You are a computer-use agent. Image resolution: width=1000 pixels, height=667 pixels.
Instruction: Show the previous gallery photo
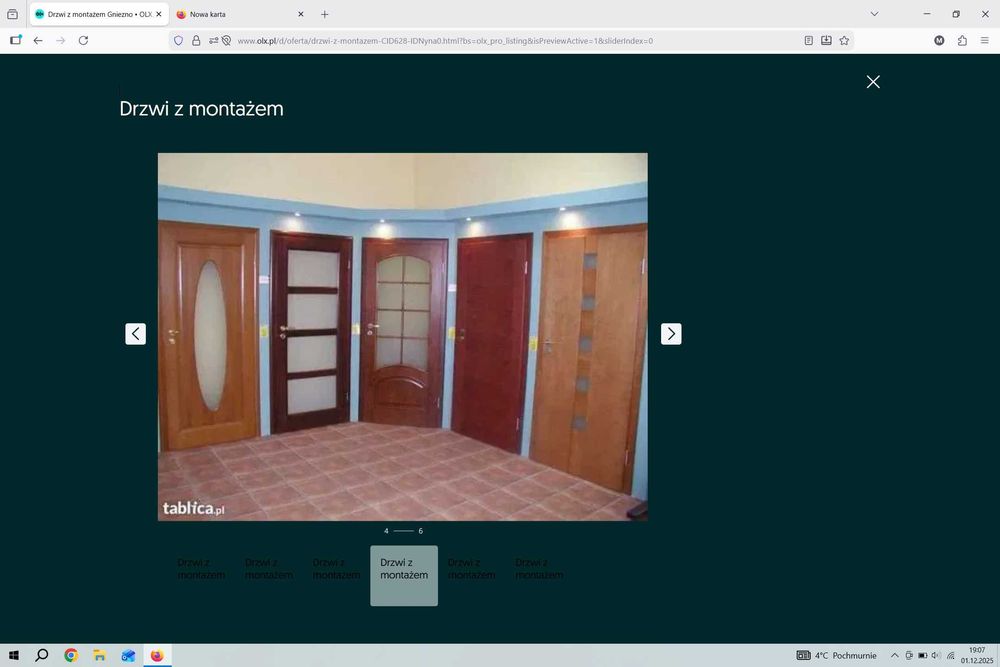click(135, 334)
